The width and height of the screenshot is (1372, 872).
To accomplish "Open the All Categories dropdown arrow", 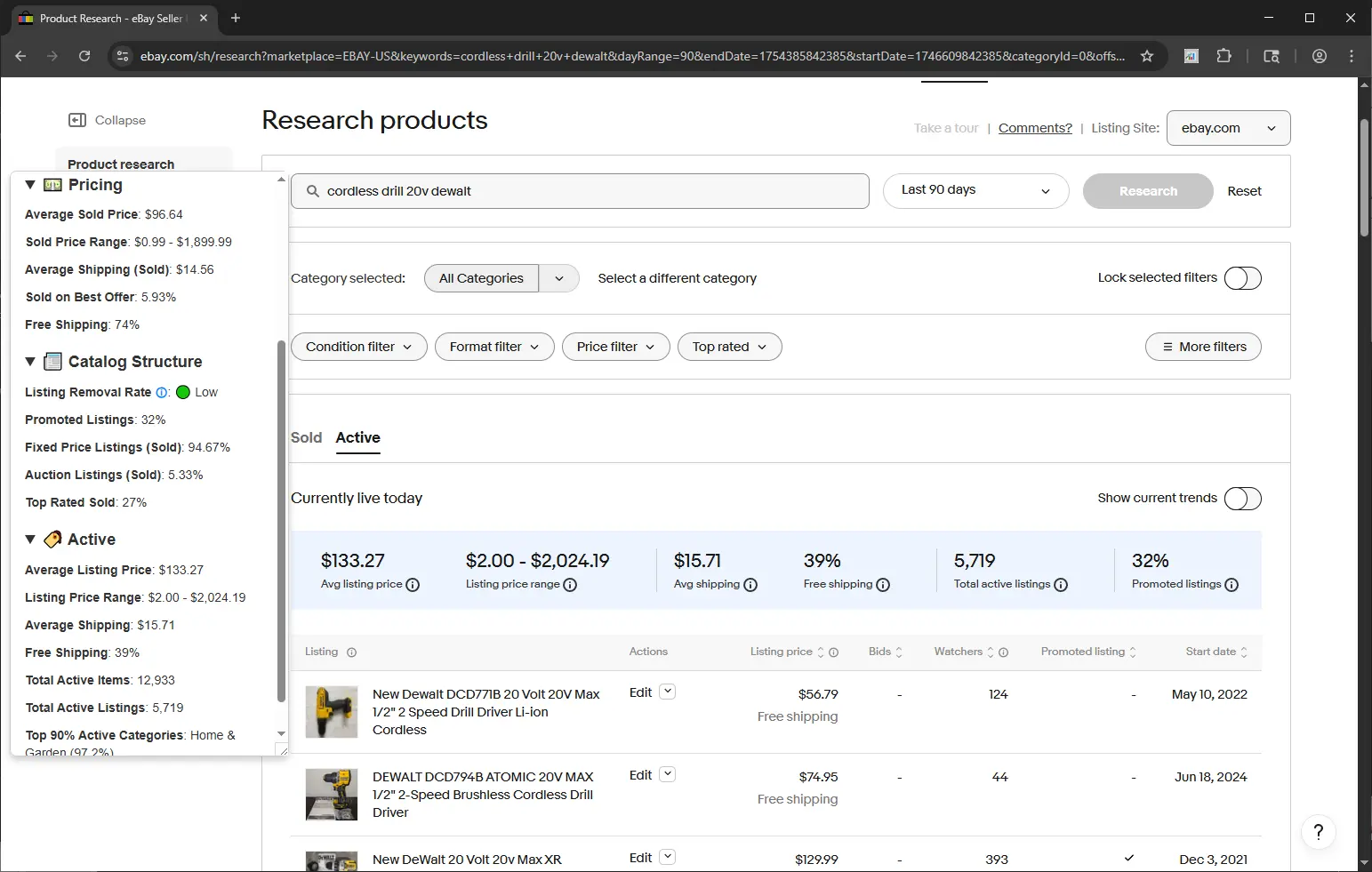I will coord(559,278).
